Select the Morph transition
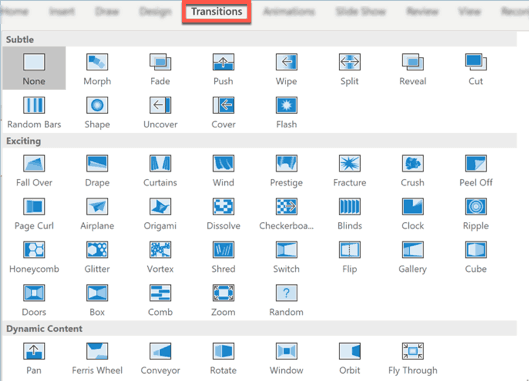The image size is (529, 381). (x=97, y=69)
